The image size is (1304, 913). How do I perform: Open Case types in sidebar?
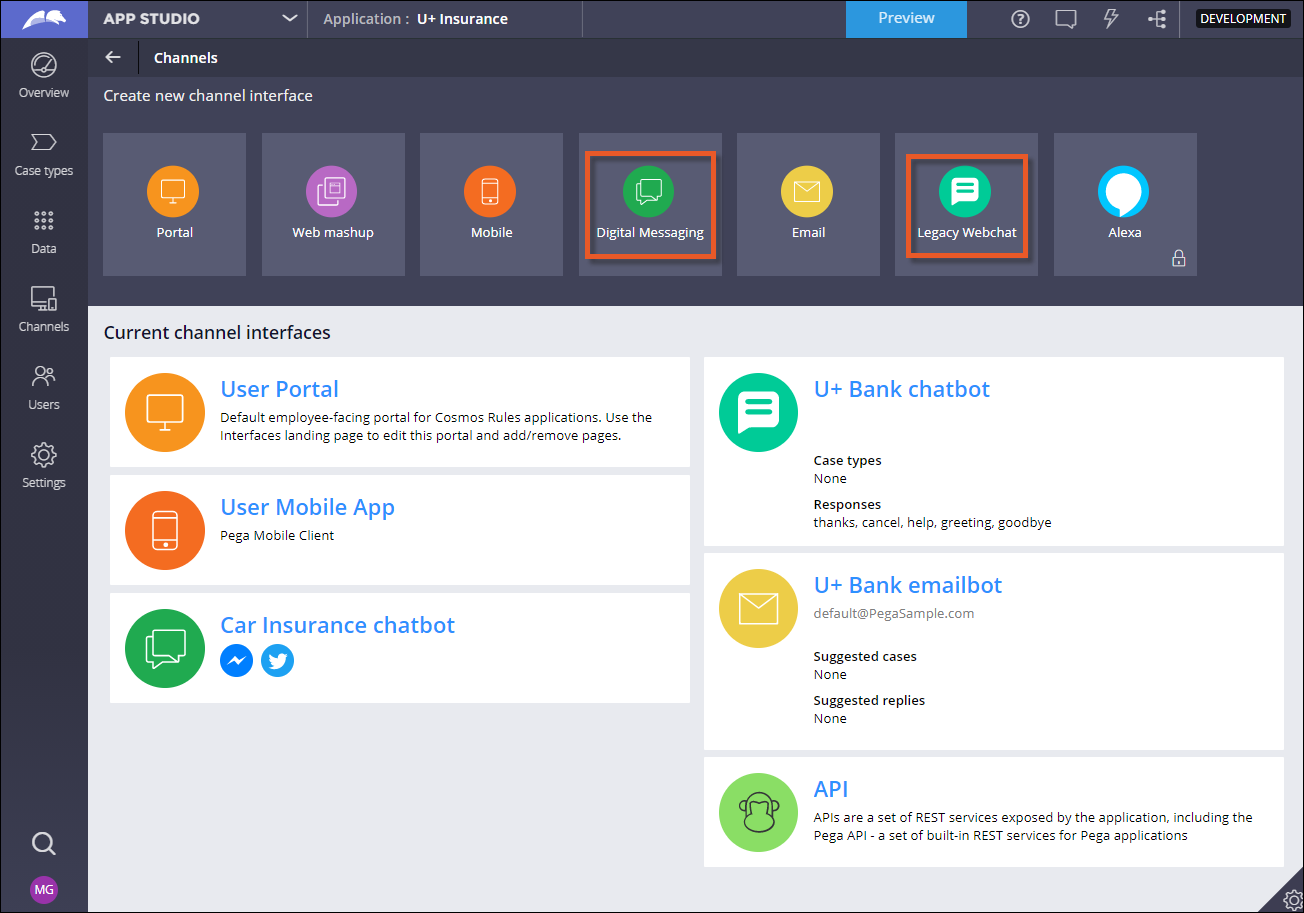tap(43, 154)
